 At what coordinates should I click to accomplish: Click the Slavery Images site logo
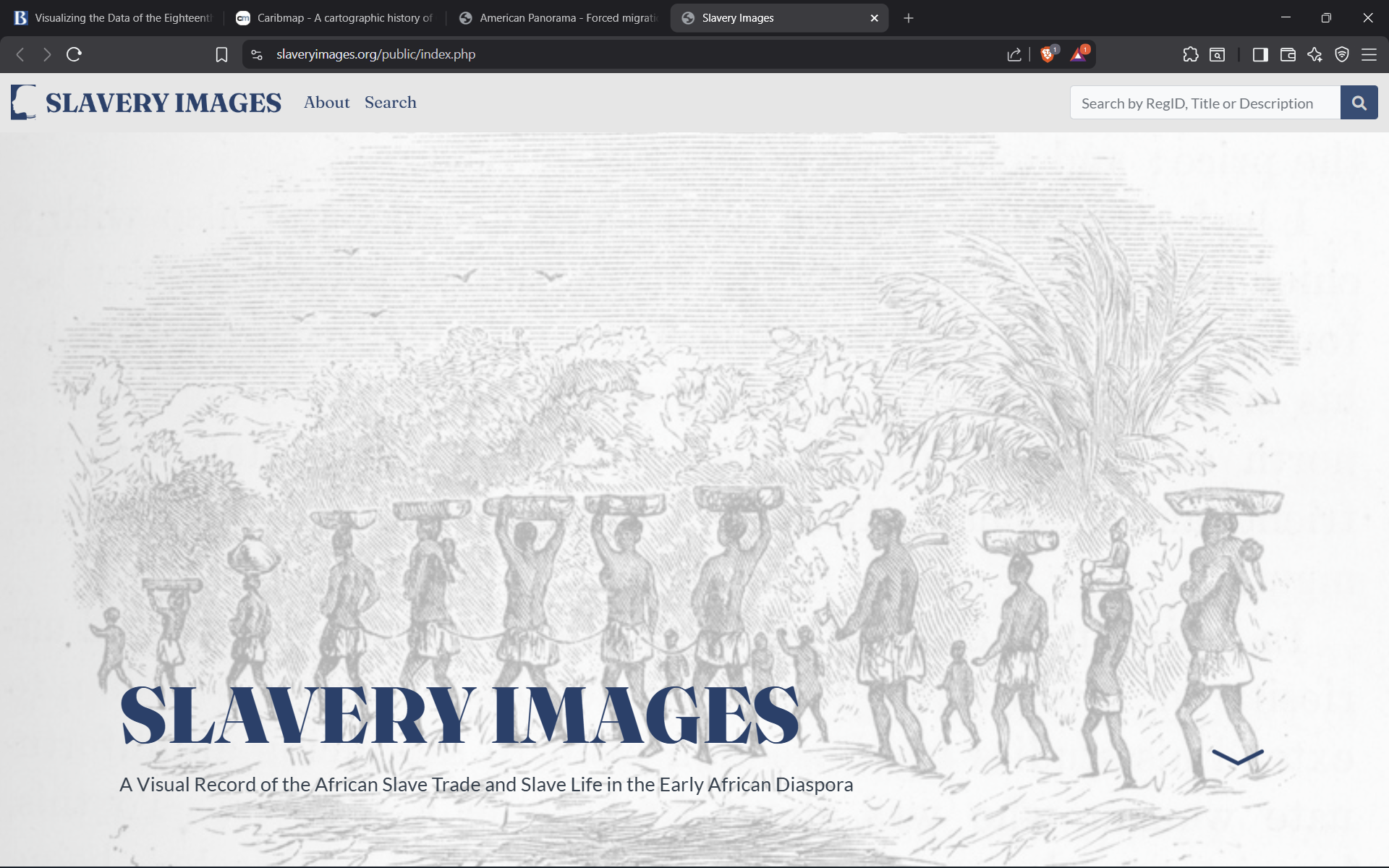tap(145, 102)
